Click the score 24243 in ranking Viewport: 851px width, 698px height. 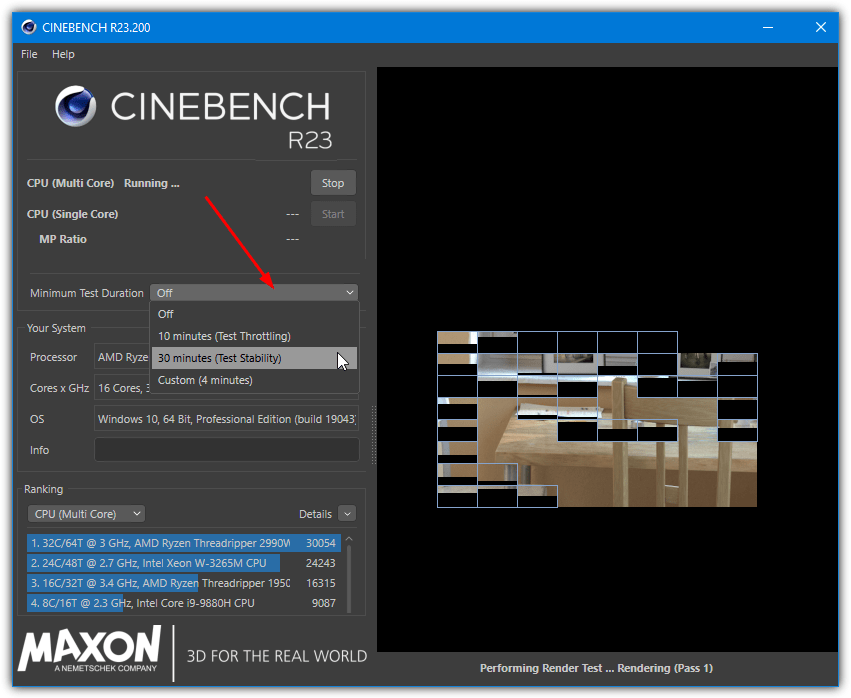321,563
